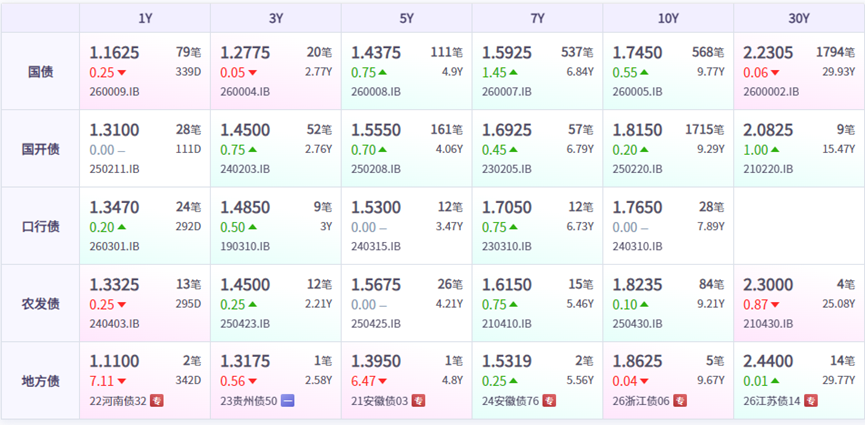The image size is (865, 425).
Task: Click the red badge beside 26江苏债14
Action: click(x=811, y=401)
